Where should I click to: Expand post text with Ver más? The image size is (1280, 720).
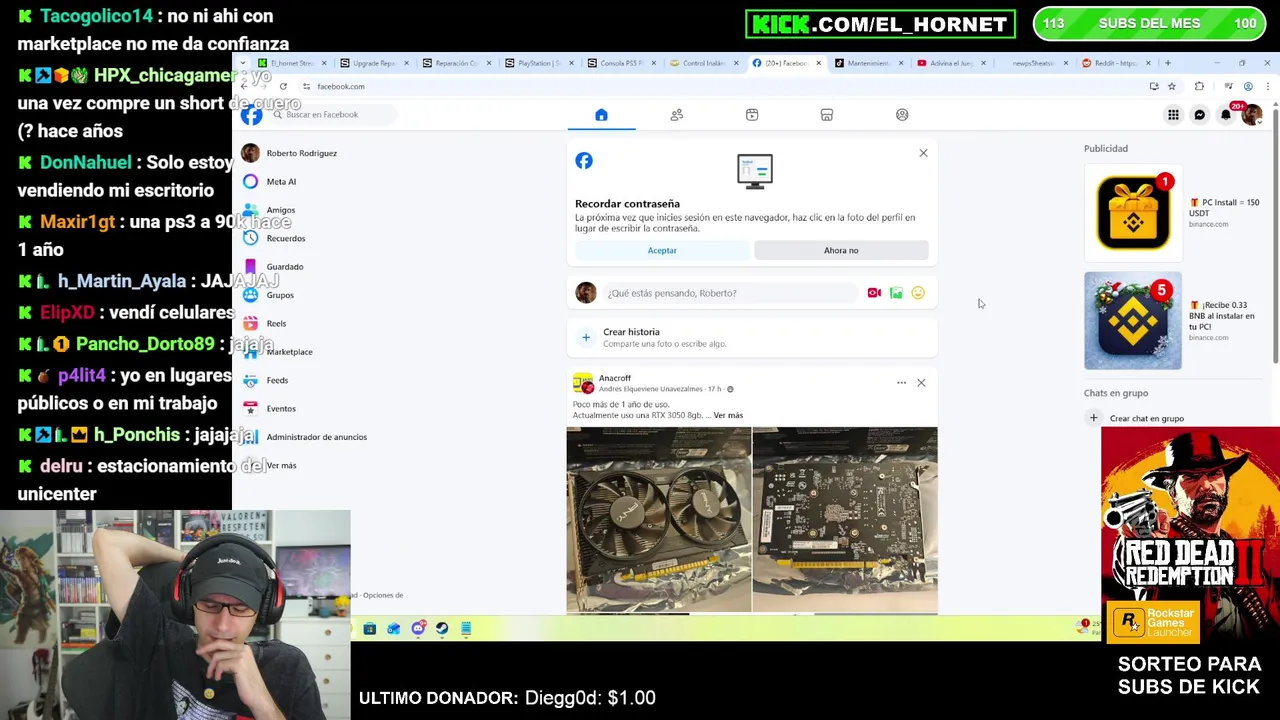[728, 415]
